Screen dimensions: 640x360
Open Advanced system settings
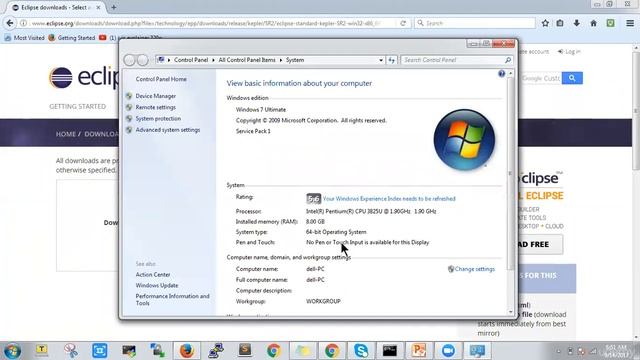point(168,130)
